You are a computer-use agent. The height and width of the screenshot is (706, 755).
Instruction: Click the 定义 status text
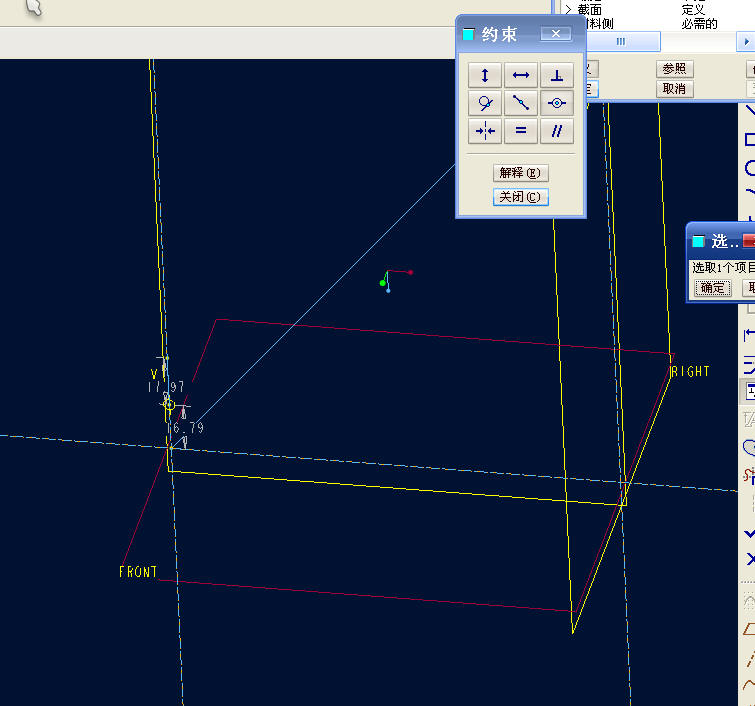pyautogui.click(x=693, y=10)
